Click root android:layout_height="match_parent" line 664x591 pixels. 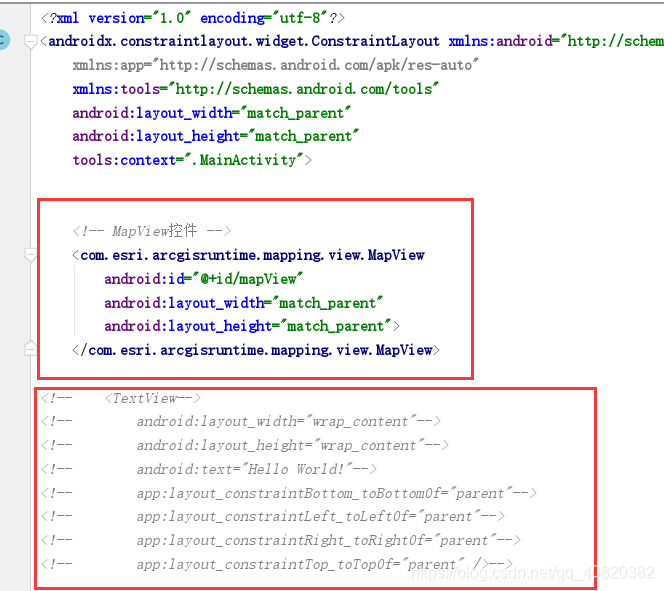click(215, 136)
